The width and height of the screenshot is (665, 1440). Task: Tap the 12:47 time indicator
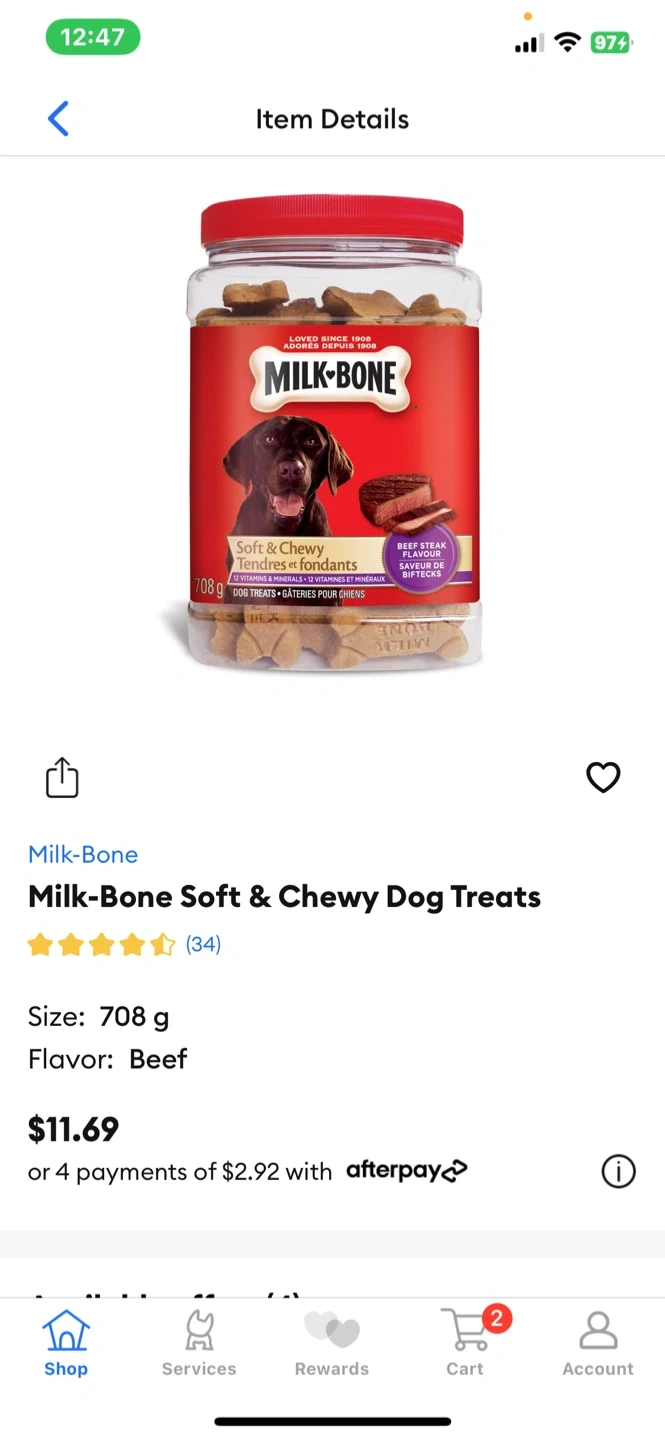[93, 38]
